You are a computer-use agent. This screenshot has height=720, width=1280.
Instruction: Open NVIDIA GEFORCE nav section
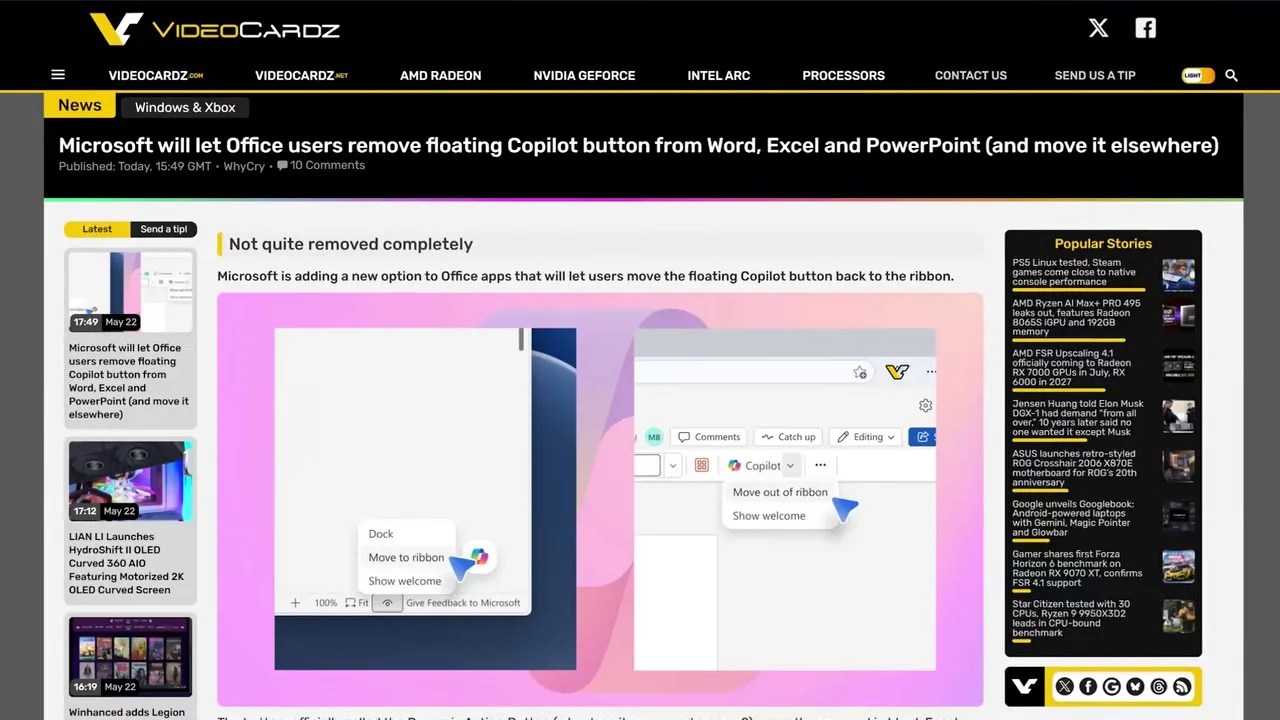(x=584, y=75)
